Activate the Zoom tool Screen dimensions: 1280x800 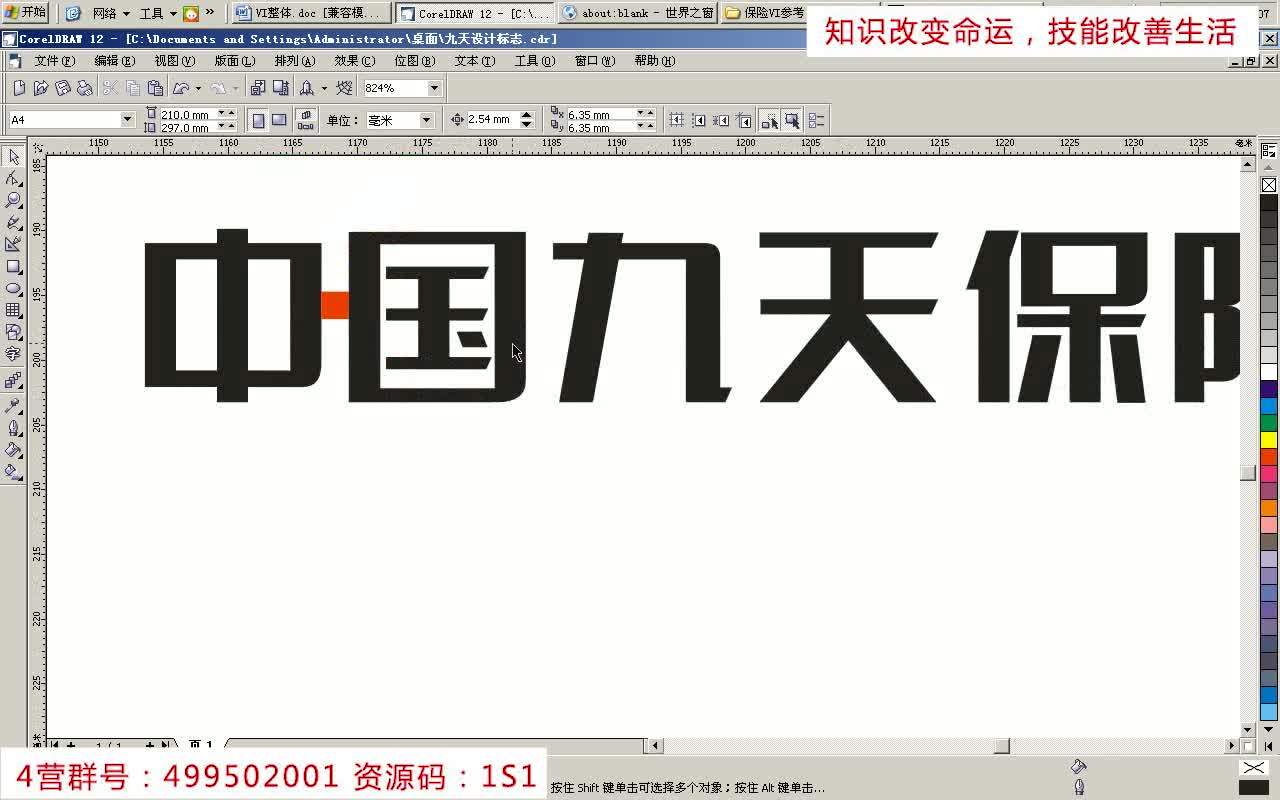tap(14, 200)
